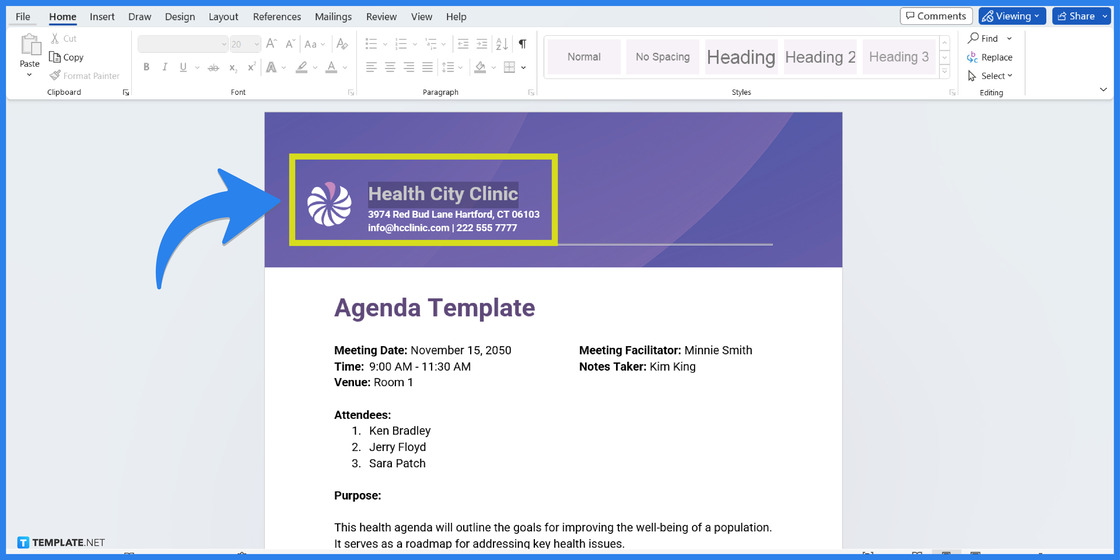Open highlight color dropdown arrow

pyautogui.click(x=314, y=68)
